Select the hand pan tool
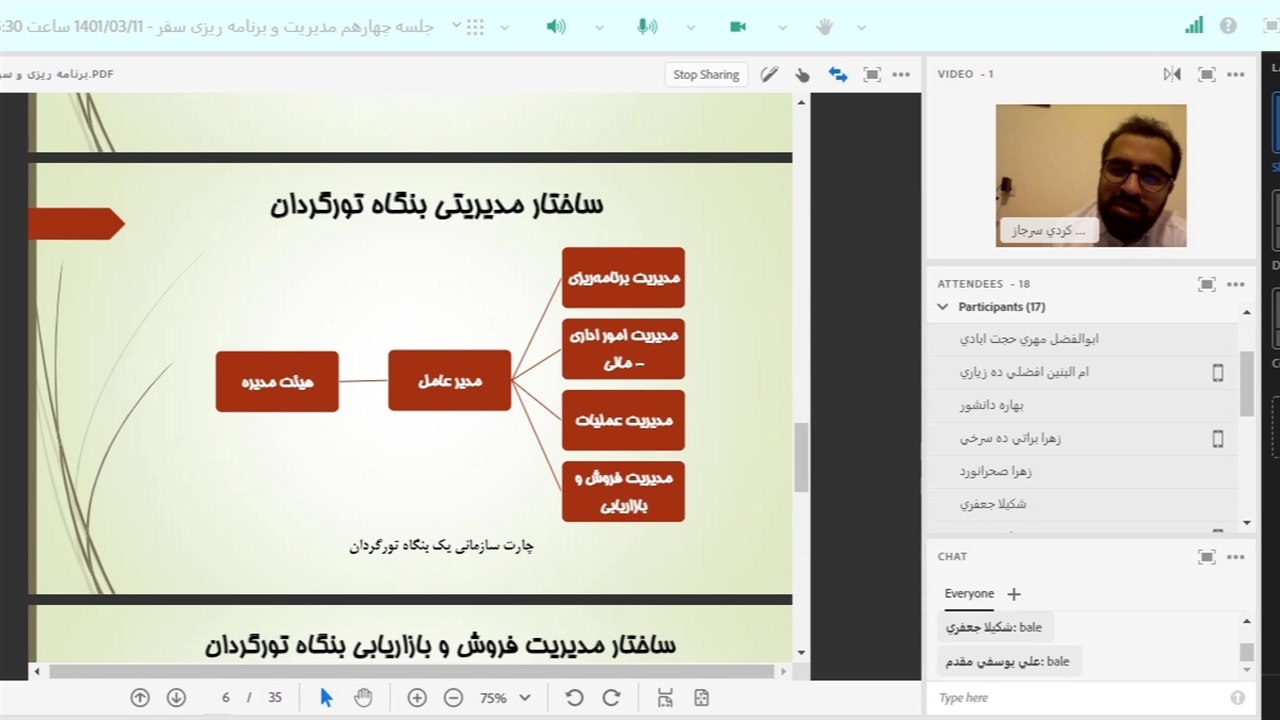This screenshot has height=720, width=1280. (x=363, y=698)
